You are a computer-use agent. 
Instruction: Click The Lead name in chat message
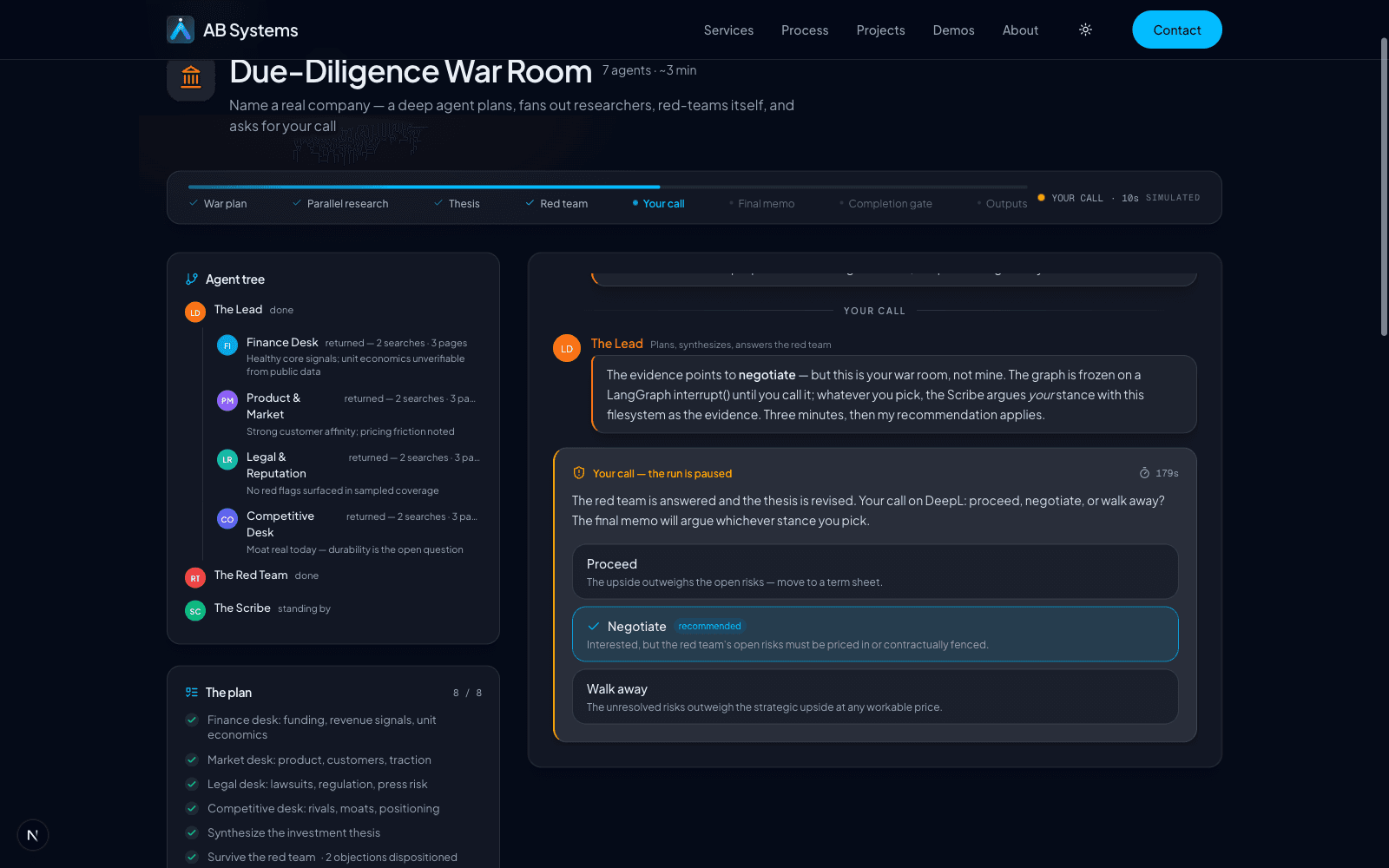tap(617, 344)
